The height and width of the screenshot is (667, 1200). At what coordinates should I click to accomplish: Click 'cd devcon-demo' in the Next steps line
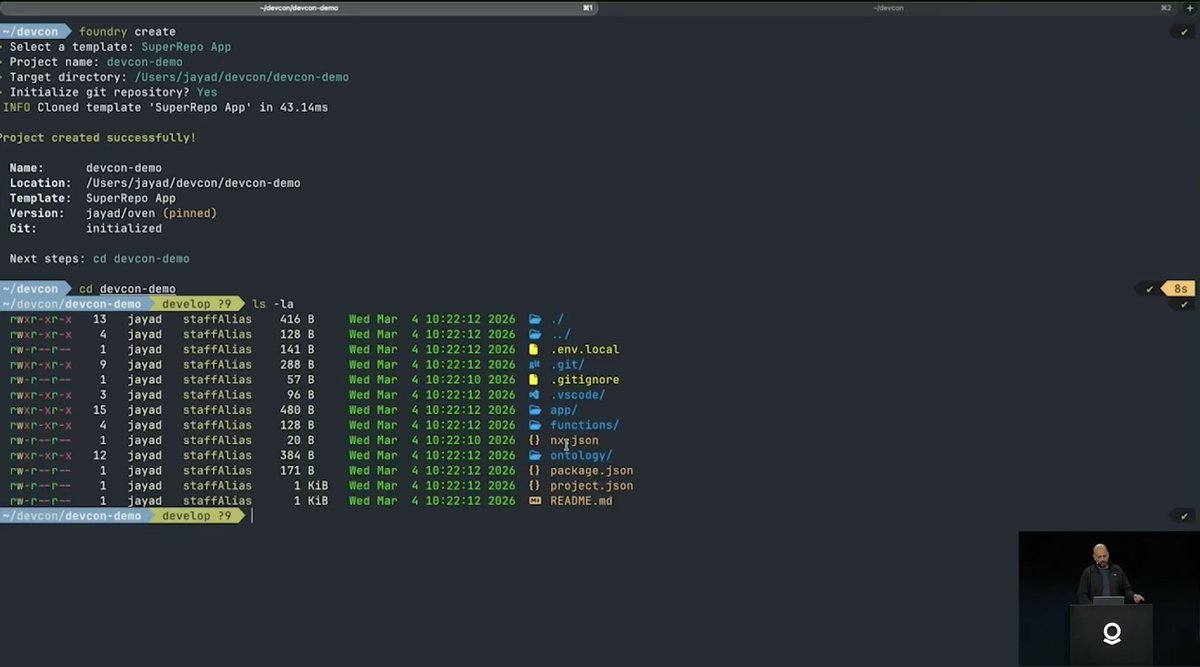[x=141, y=259]
